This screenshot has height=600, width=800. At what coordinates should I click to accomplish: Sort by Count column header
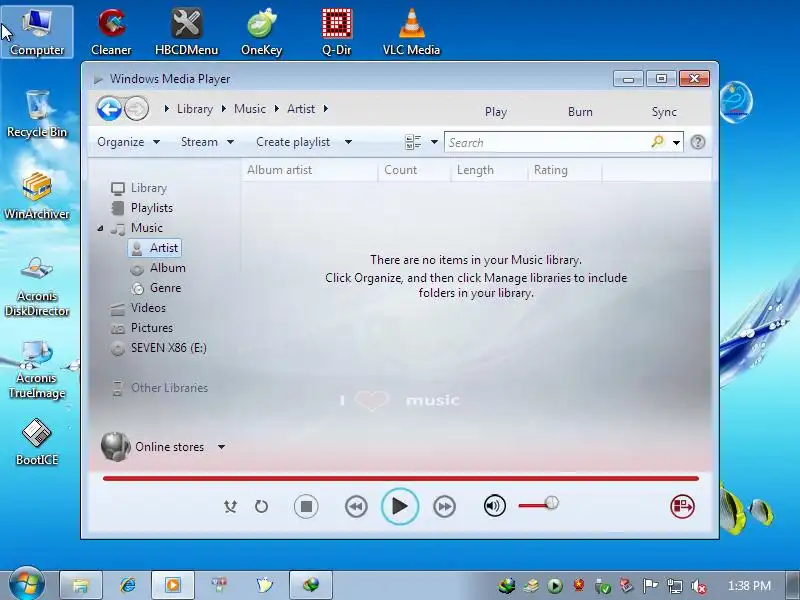415,170
